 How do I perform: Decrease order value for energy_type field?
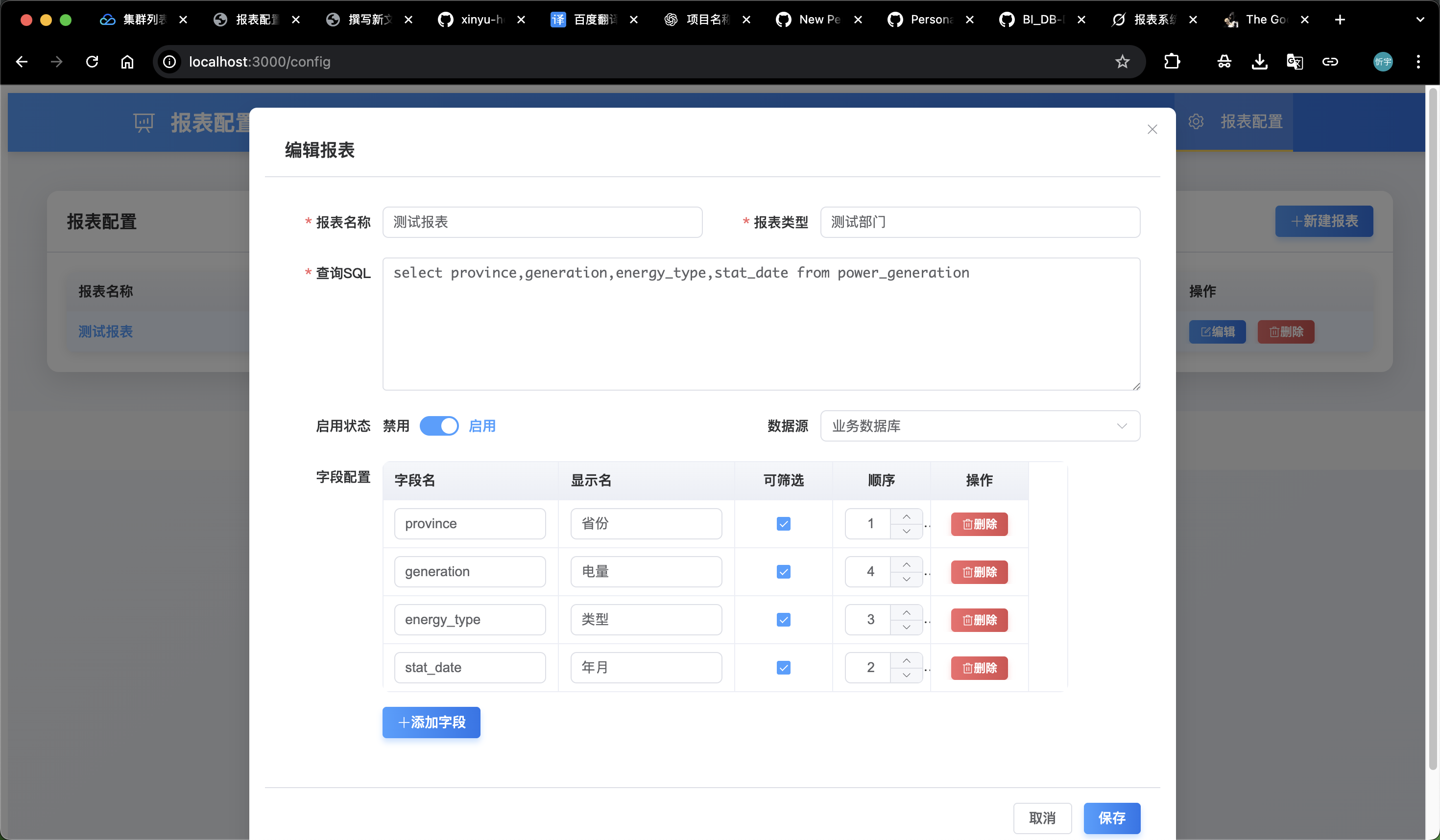pos(906,627)
